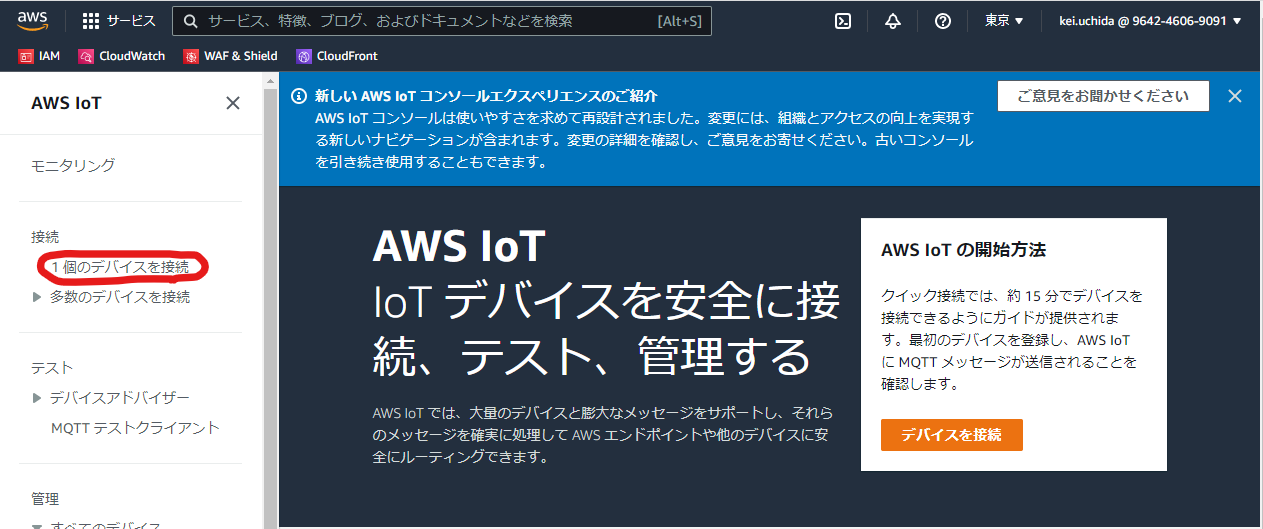The width and height of the screenshot is (1263, 529).
Task: Open MQTT テストクライアント in the sidebar
Action: pyautogui.click(x=135, y=428)
